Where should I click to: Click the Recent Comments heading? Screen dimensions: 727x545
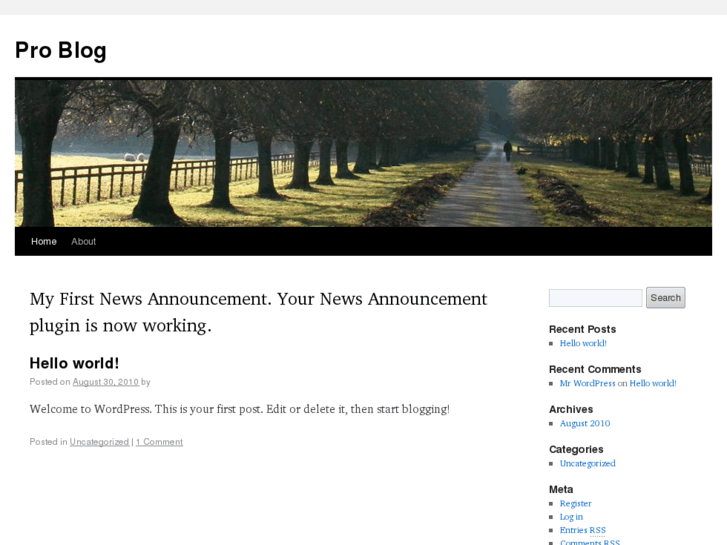tap(595, 369)
